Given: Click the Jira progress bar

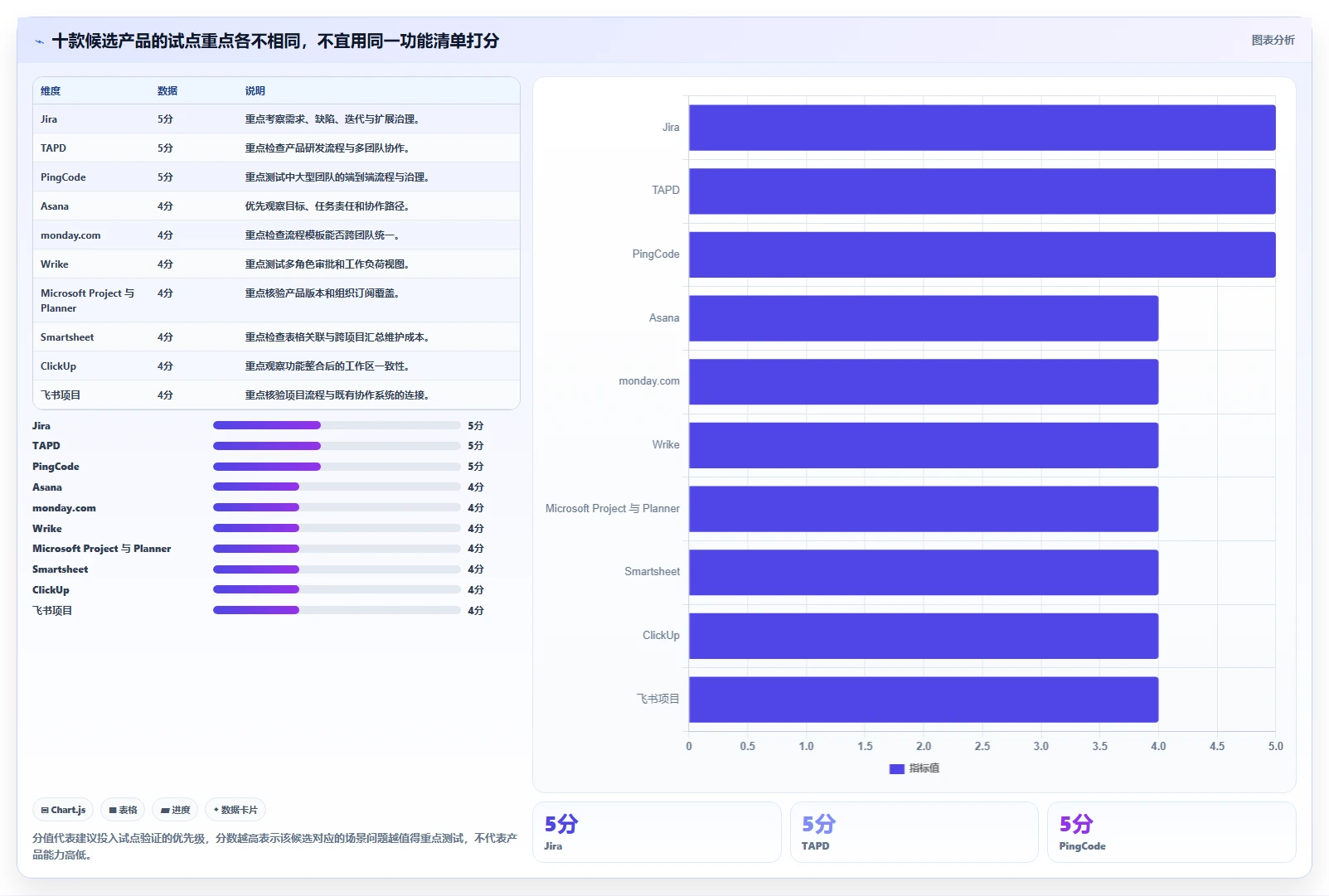Looking at the screenshot, I should (337, 425).
